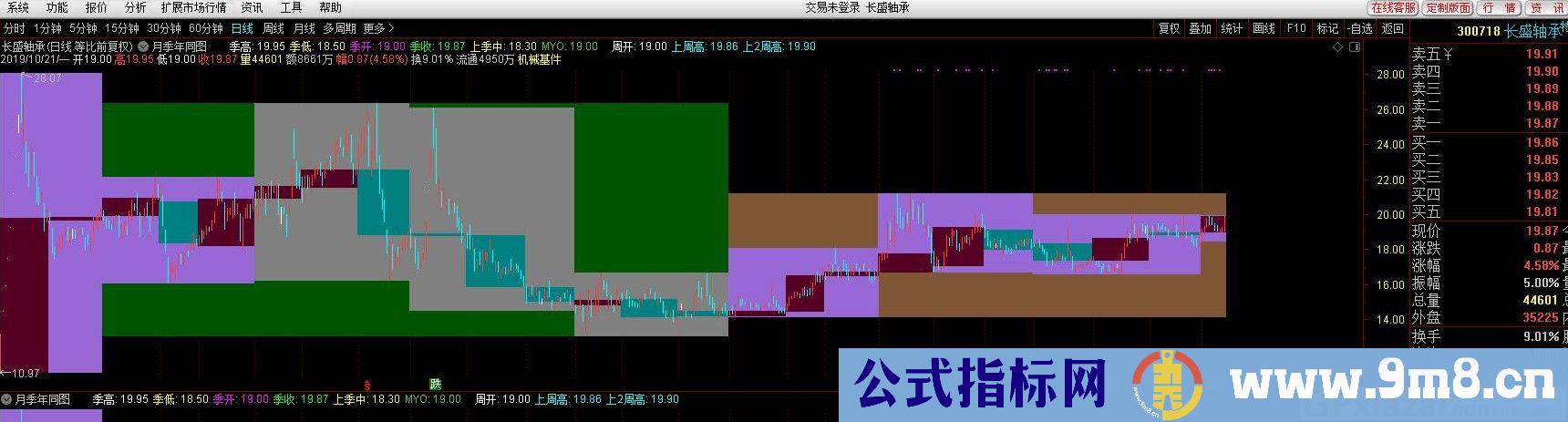The width and height of the screenshot is (1568, 422).
Task: Click the green 跌 marker on the chart
Action: coord(436,385)
